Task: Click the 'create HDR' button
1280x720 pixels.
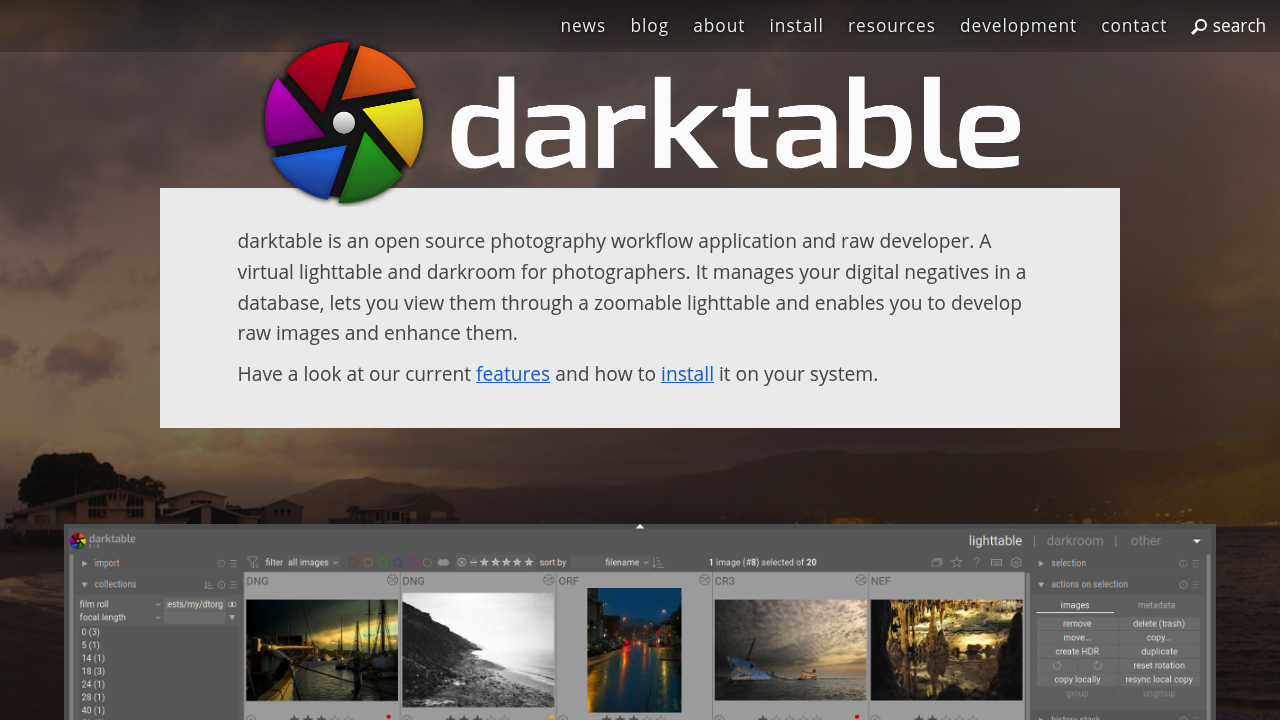Action: point(1076,651)
